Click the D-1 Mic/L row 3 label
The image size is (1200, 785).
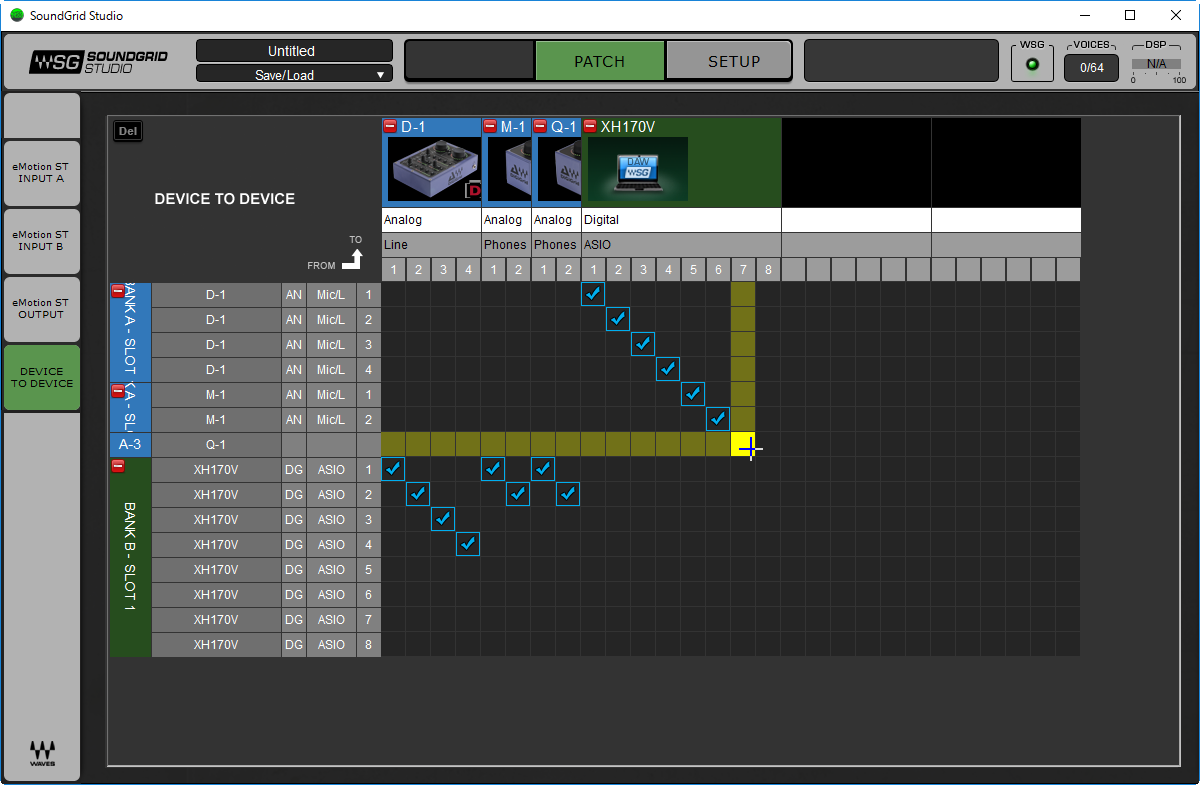click(331, 344)
